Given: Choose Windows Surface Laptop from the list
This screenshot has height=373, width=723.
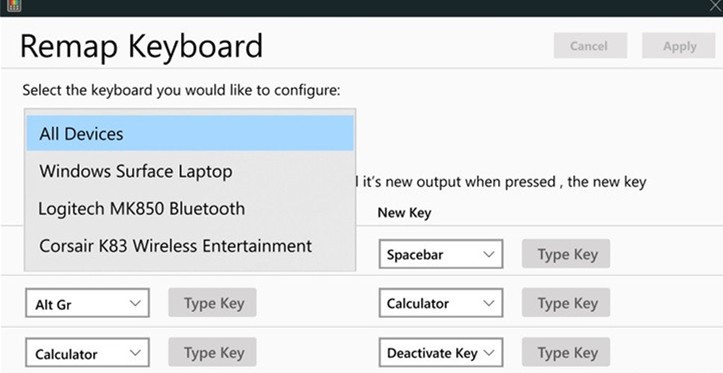Looking at the screenshot, I should [x=190, y=172].
